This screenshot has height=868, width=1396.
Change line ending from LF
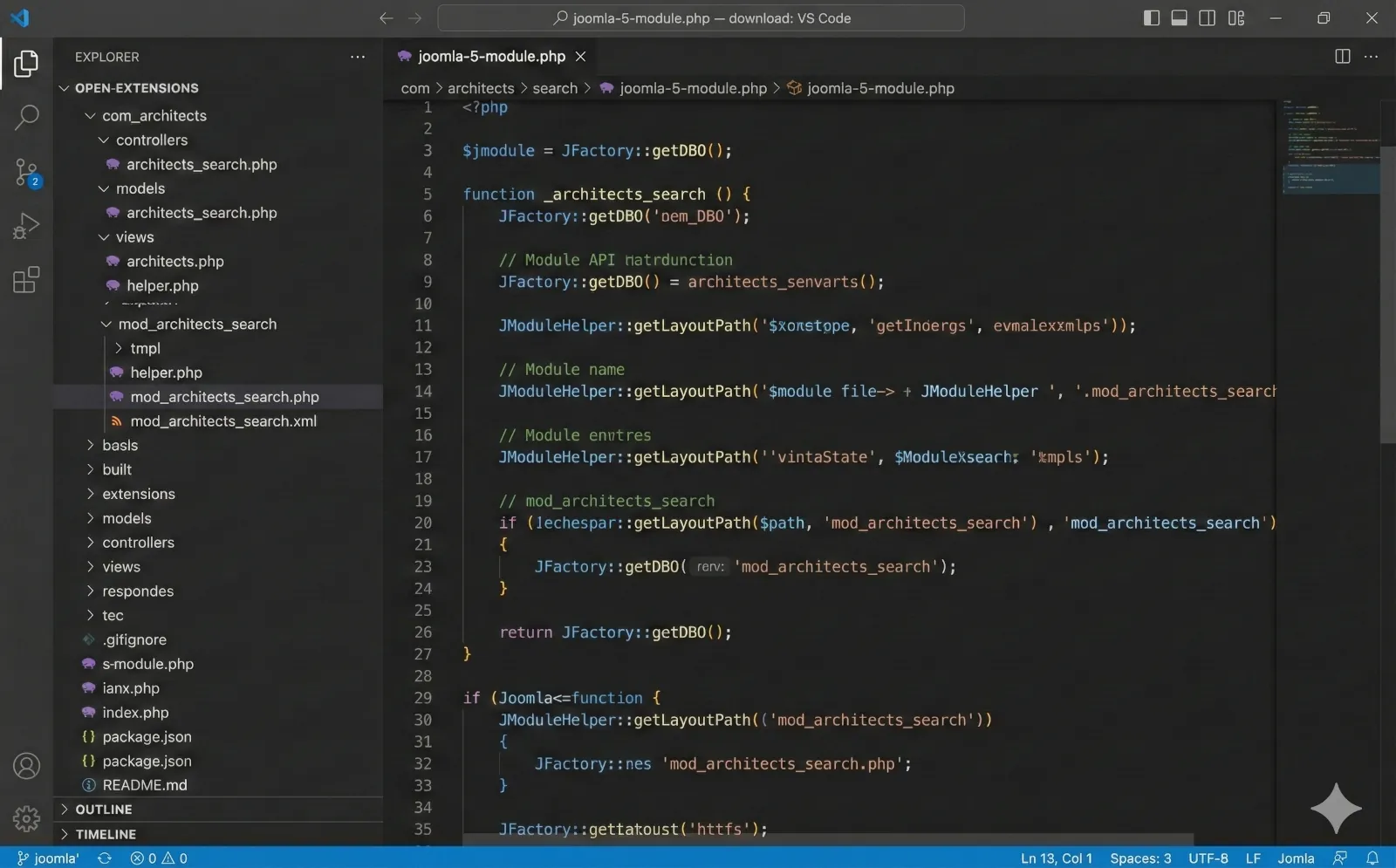click(1254, 858)
